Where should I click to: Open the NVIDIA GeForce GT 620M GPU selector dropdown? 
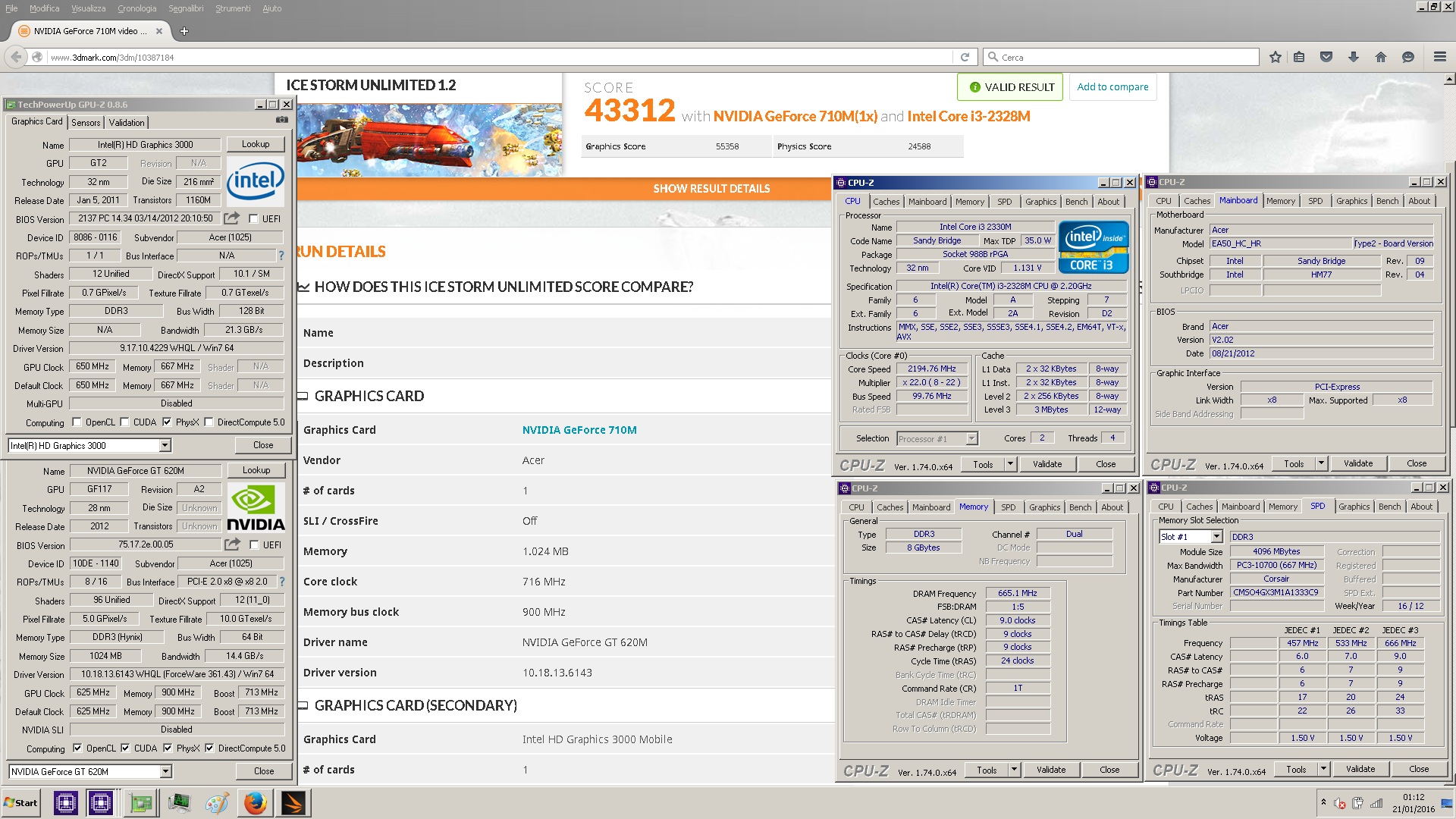165,772
